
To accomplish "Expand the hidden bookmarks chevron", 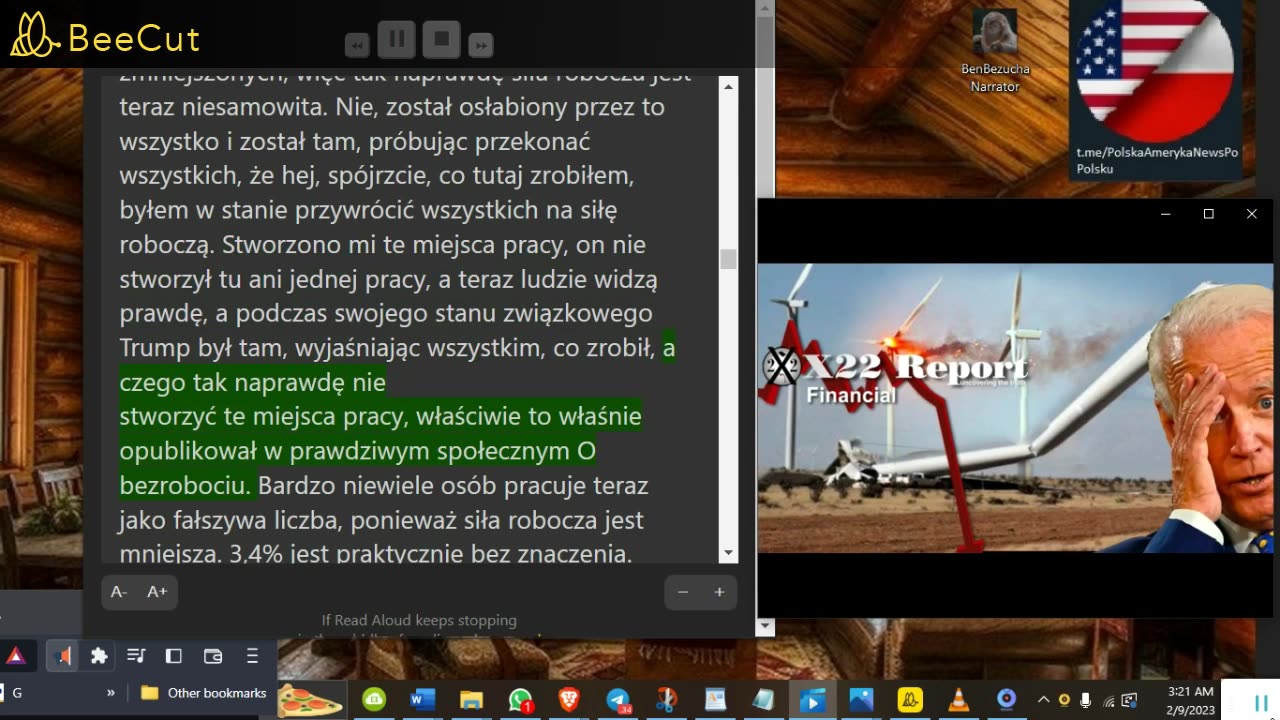I will [x=111, y=692].
